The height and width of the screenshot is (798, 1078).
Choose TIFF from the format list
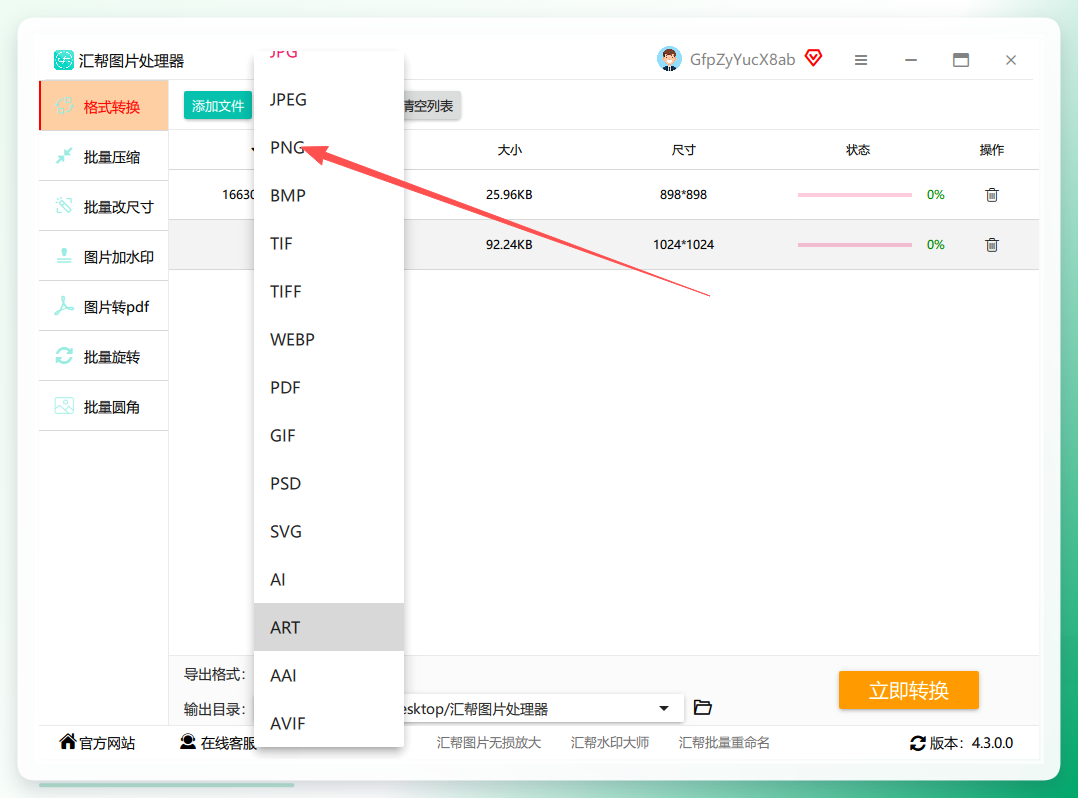329,291
